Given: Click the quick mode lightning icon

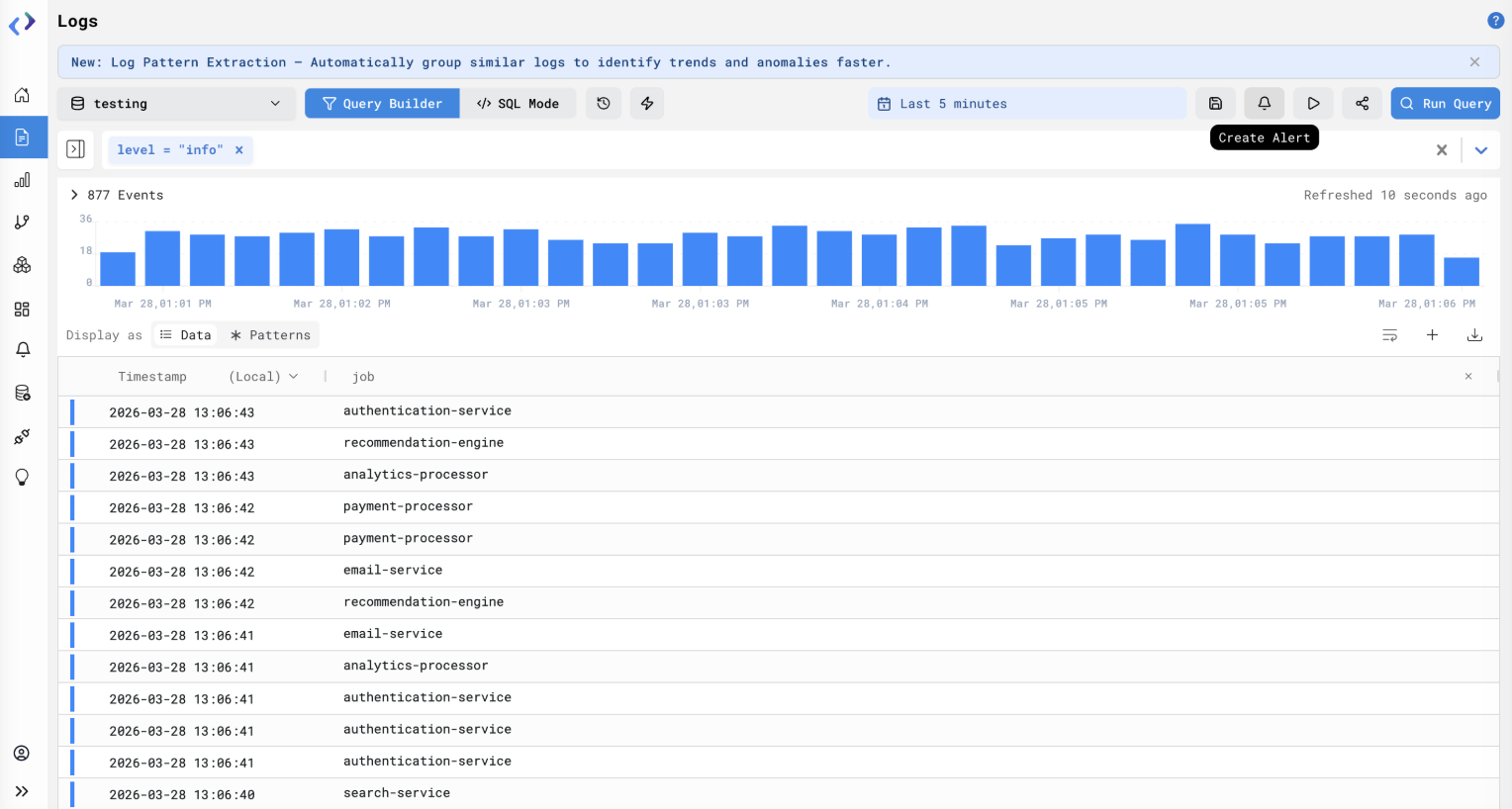Looking at the screenshot, I should click(647, 103).
